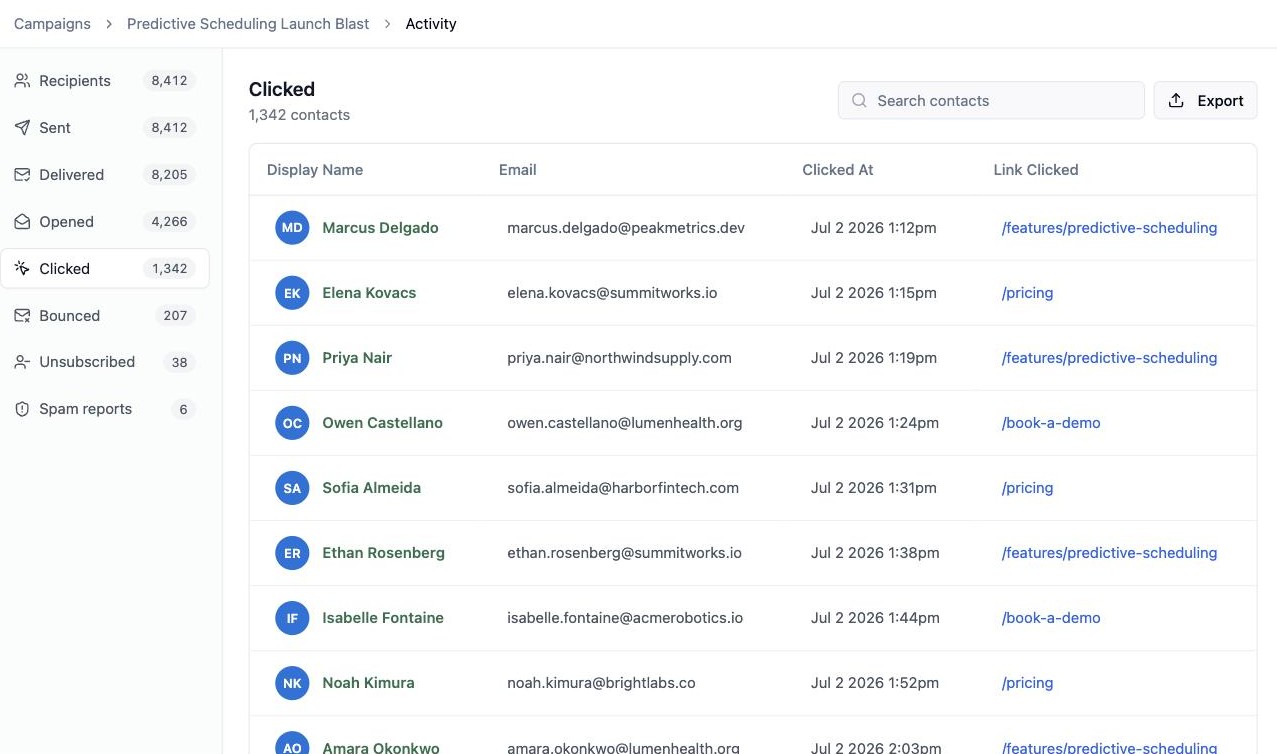Click the 1,342 contacts subtitle text
Image resolution: width=1277 pixels, height=754 pixels.
[x=299, y=115]
